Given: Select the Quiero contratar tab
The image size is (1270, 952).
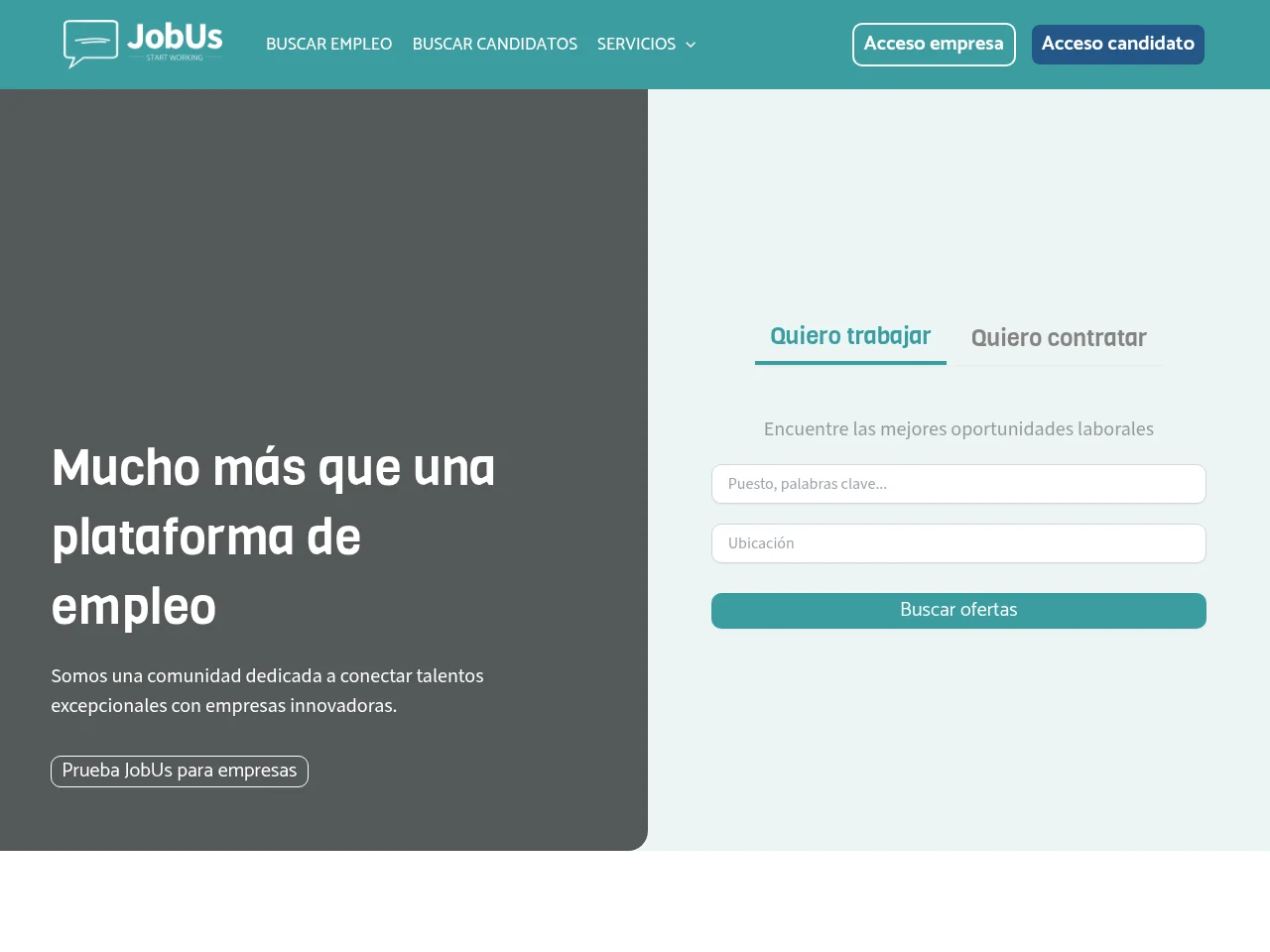Looking at the screenshot, I should 1059,338.
